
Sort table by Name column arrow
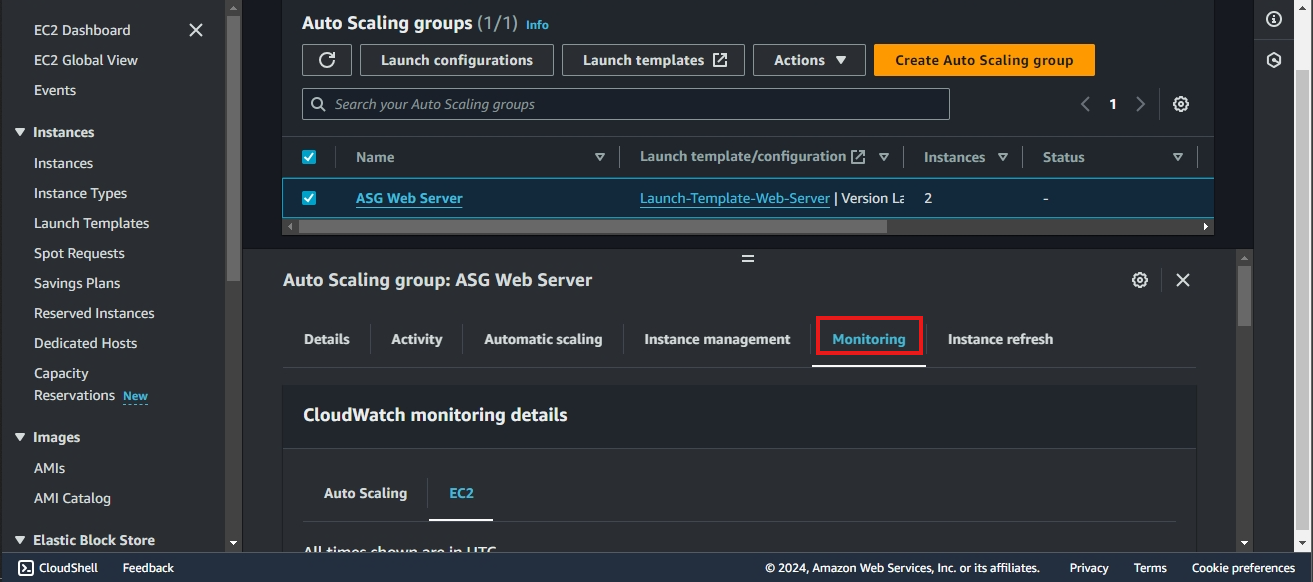tap(600, 157)
